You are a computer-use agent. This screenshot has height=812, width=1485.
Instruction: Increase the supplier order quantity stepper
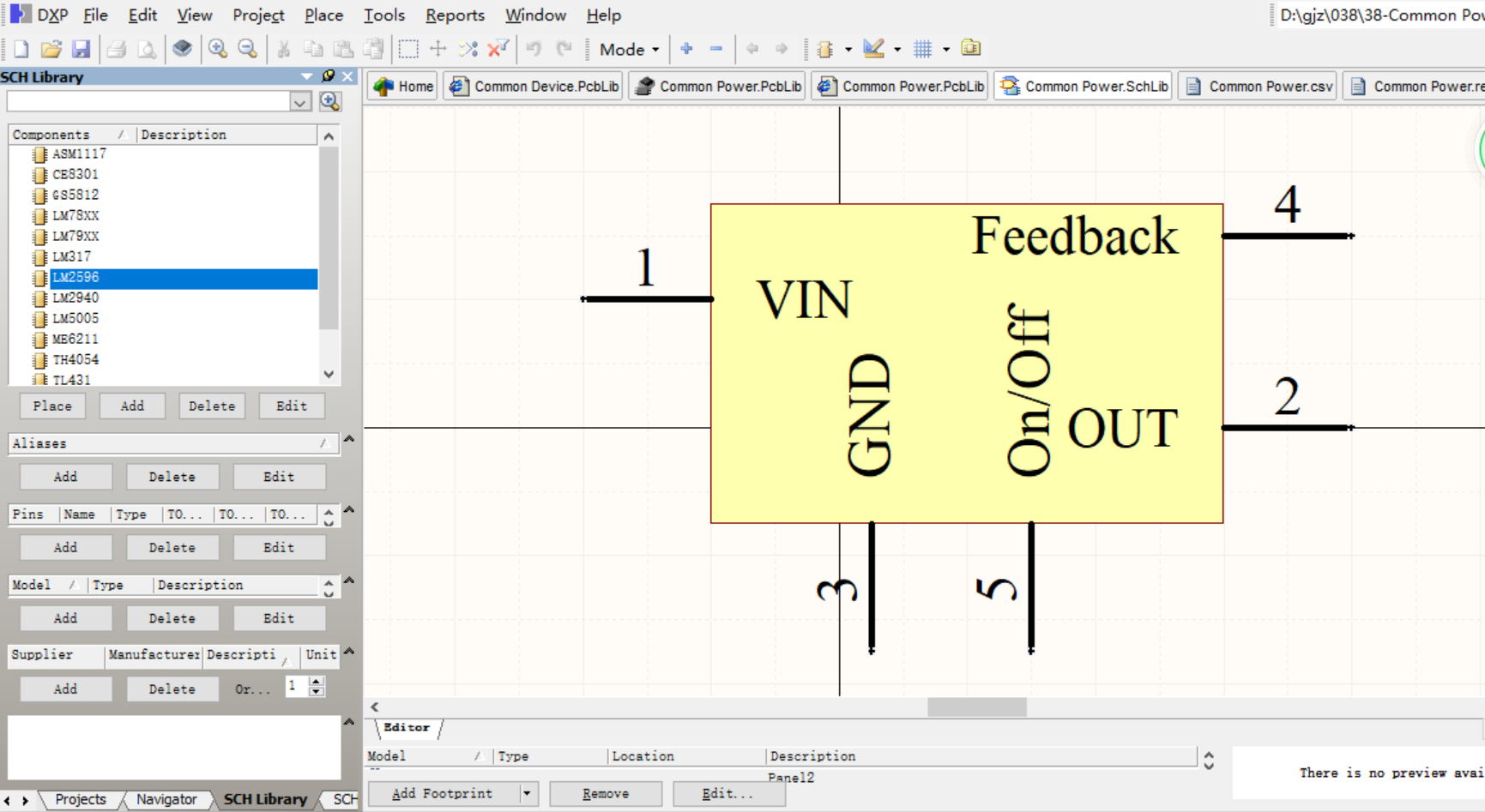point(317,682)
